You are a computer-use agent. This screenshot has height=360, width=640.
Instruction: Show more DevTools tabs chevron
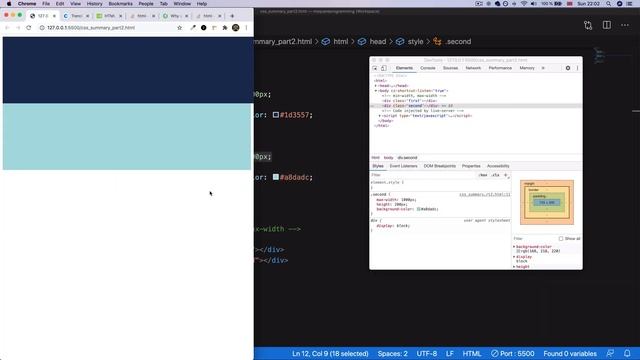click(x=543, y=68)
